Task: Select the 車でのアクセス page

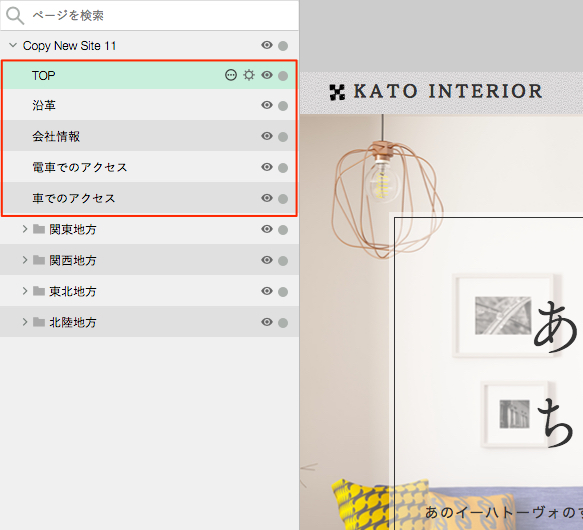Action: [149, 198]
